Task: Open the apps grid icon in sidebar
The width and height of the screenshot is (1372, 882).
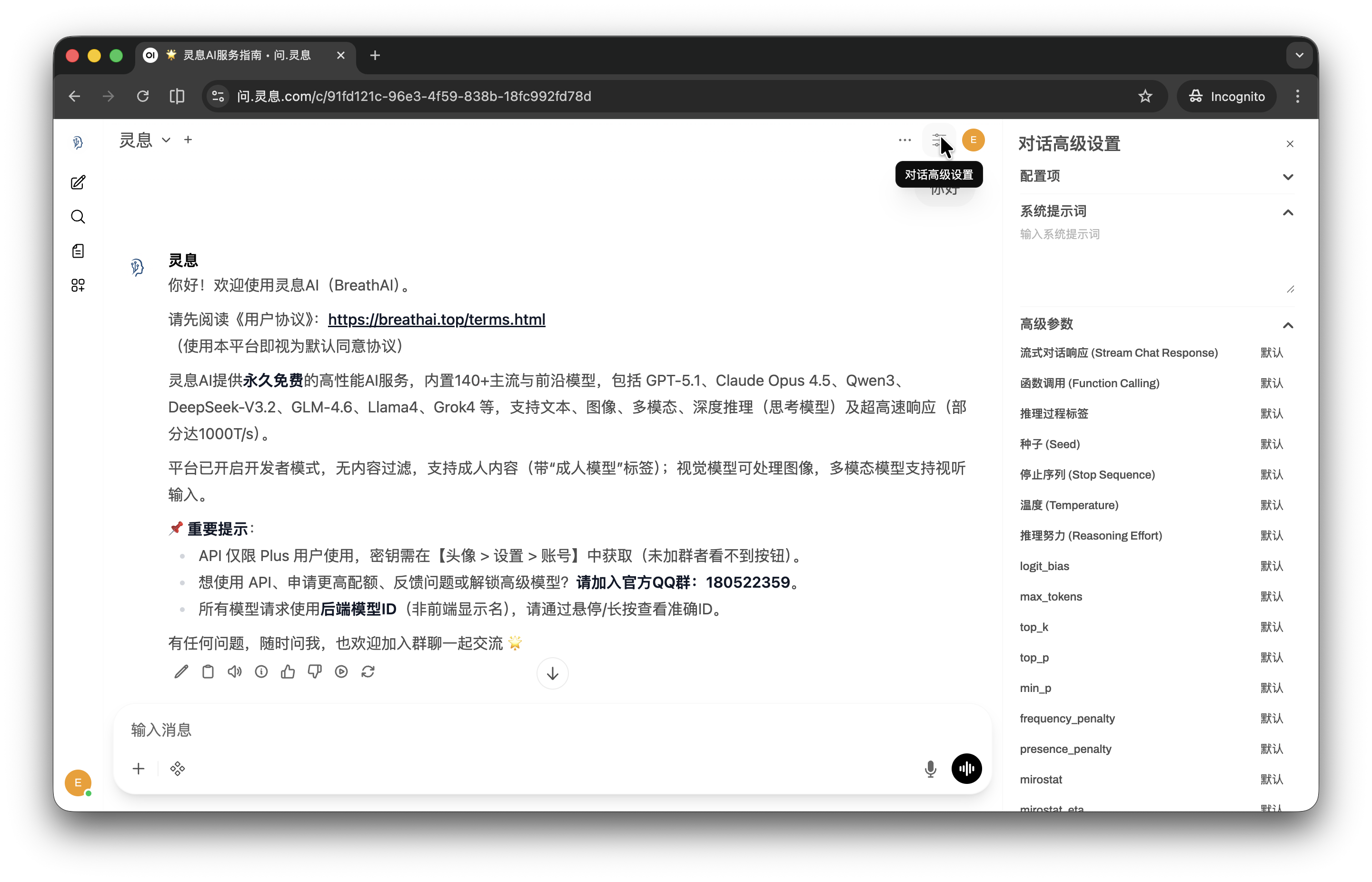Action: (79, 285)
